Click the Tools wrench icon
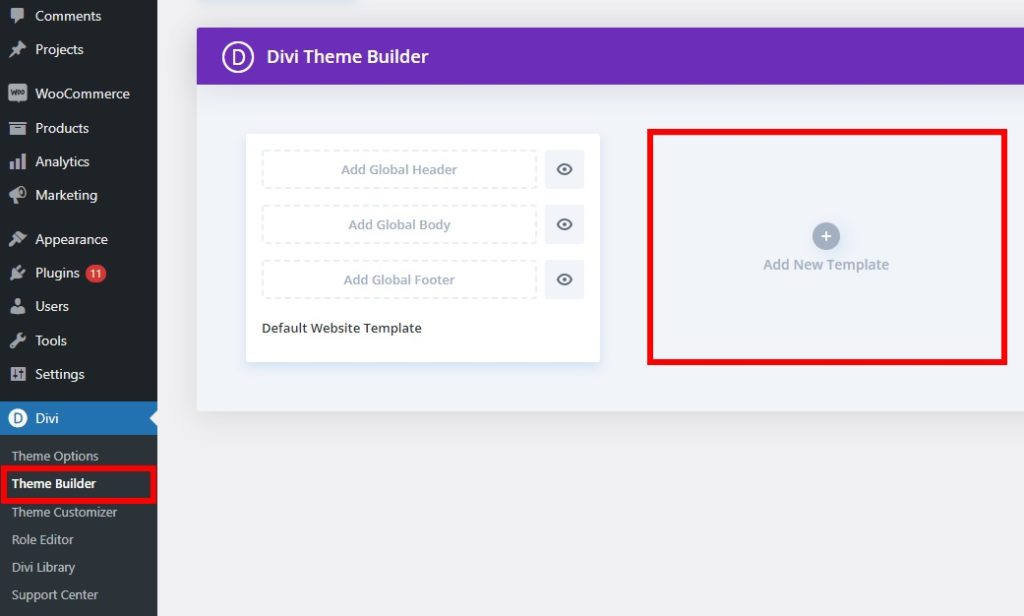The image size is (1024, 616). tap(18, 340)
